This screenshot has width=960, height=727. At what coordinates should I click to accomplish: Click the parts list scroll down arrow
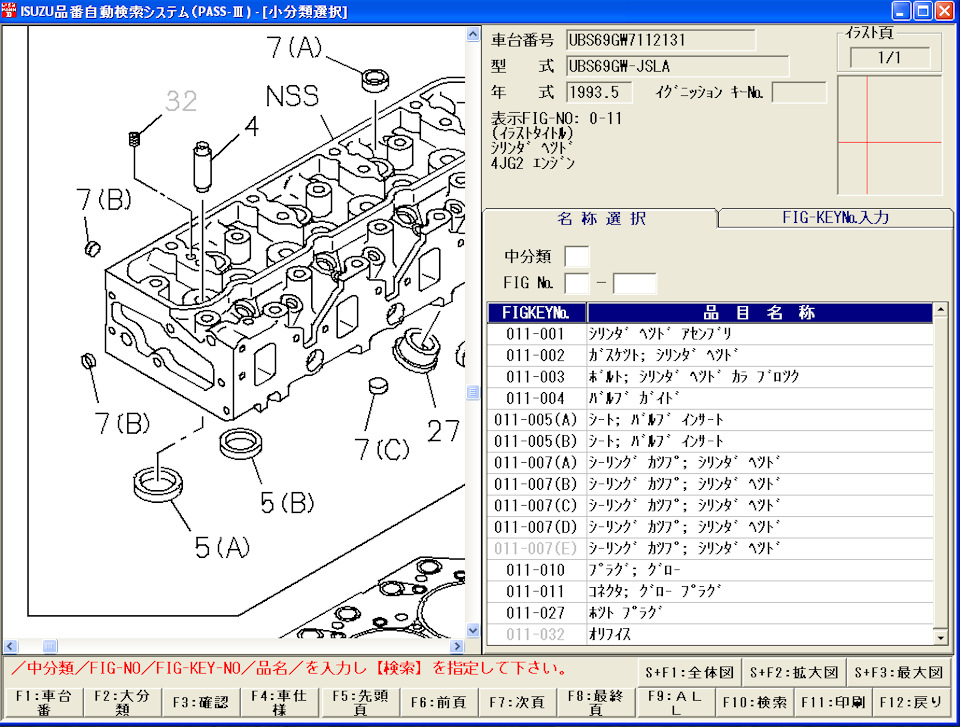click(x=941, y=638)
